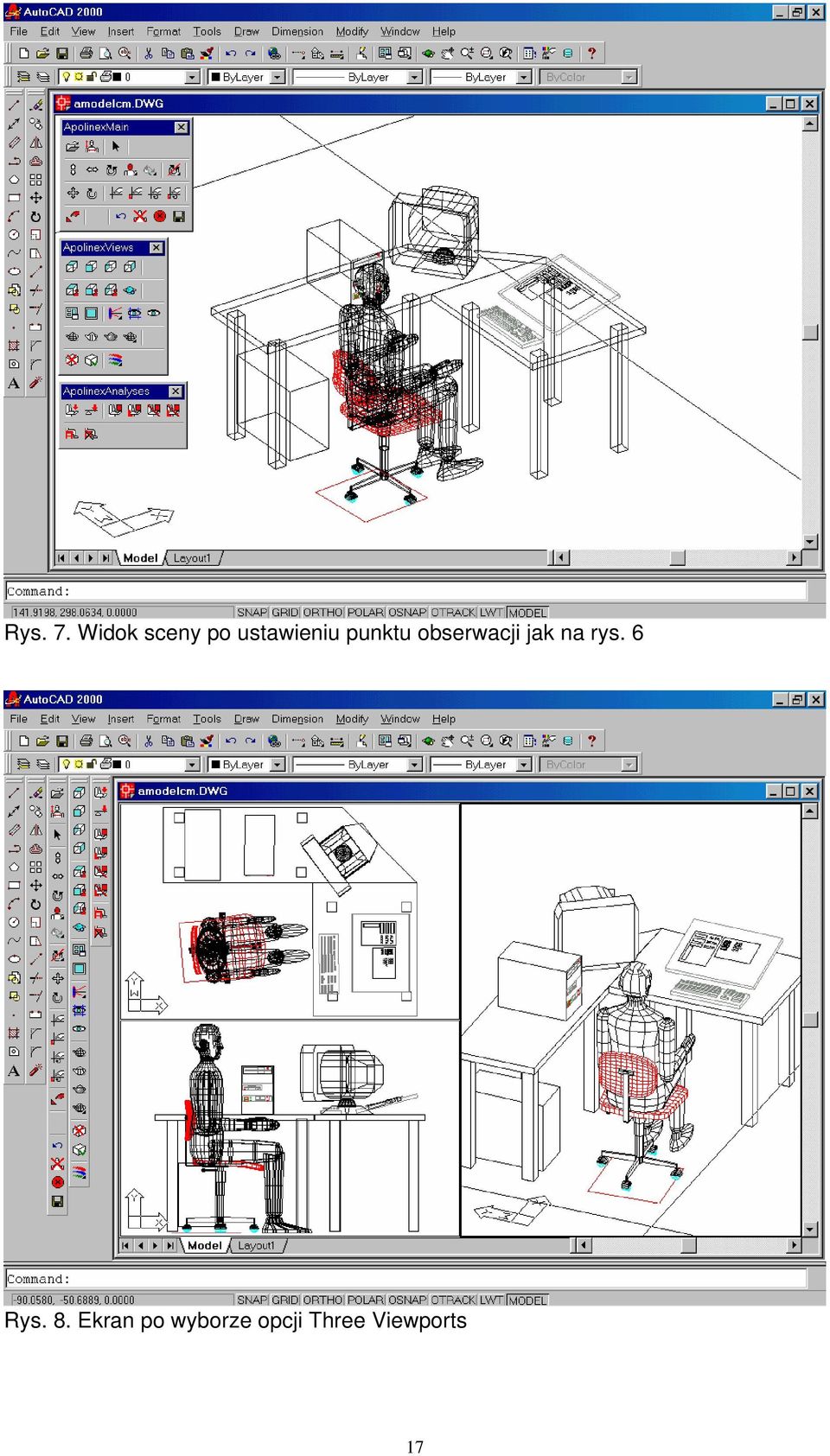830x1456 pixels.
Task: Click layered colored waves icon in ApolinexViews
Action: [115, 360]
